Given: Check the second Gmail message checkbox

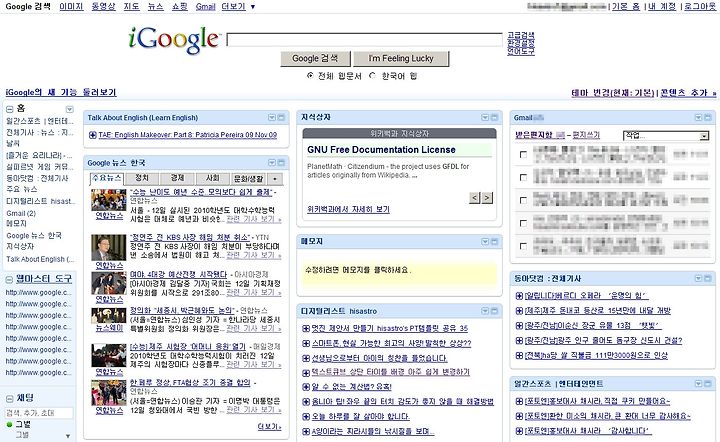Looking at the screenshot, I should 523,177.
